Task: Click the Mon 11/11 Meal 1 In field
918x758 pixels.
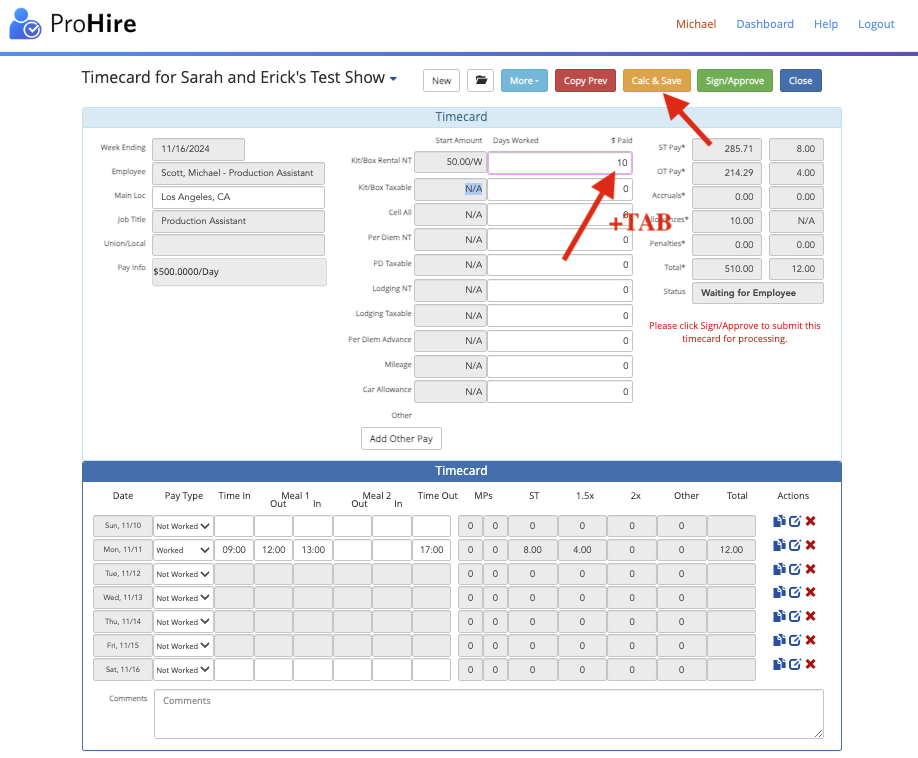Action: point(313,550)
